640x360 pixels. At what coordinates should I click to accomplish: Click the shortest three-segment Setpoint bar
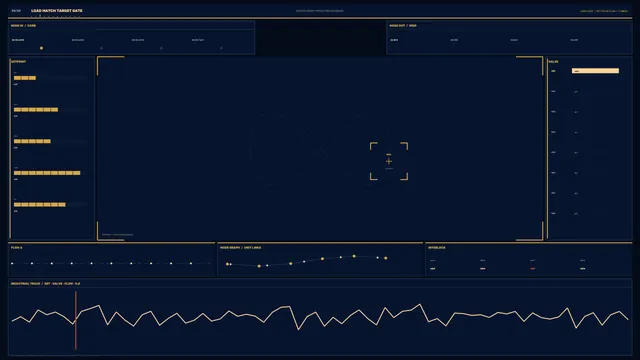click(x=25, y=78)
